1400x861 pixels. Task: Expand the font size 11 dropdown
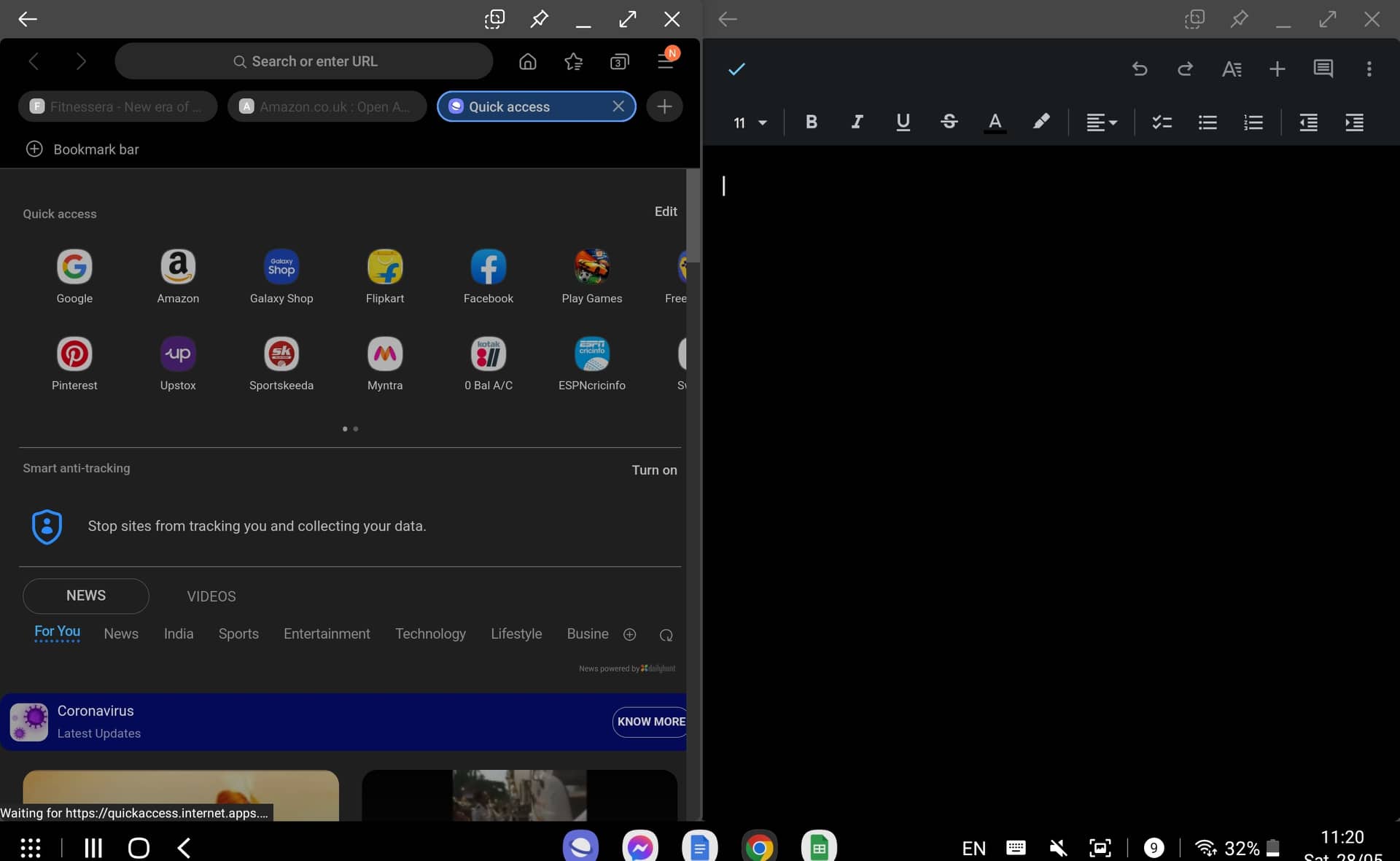click(750, 122)
